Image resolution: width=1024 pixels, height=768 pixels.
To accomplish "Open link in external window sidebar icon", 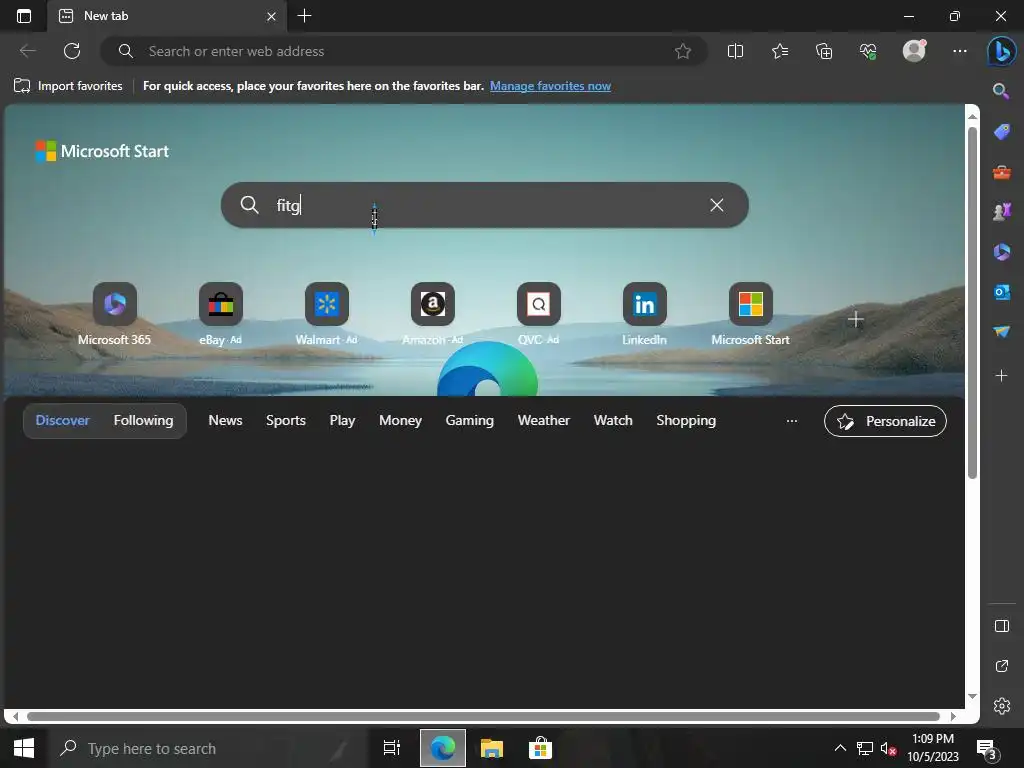I will 1002,666.
